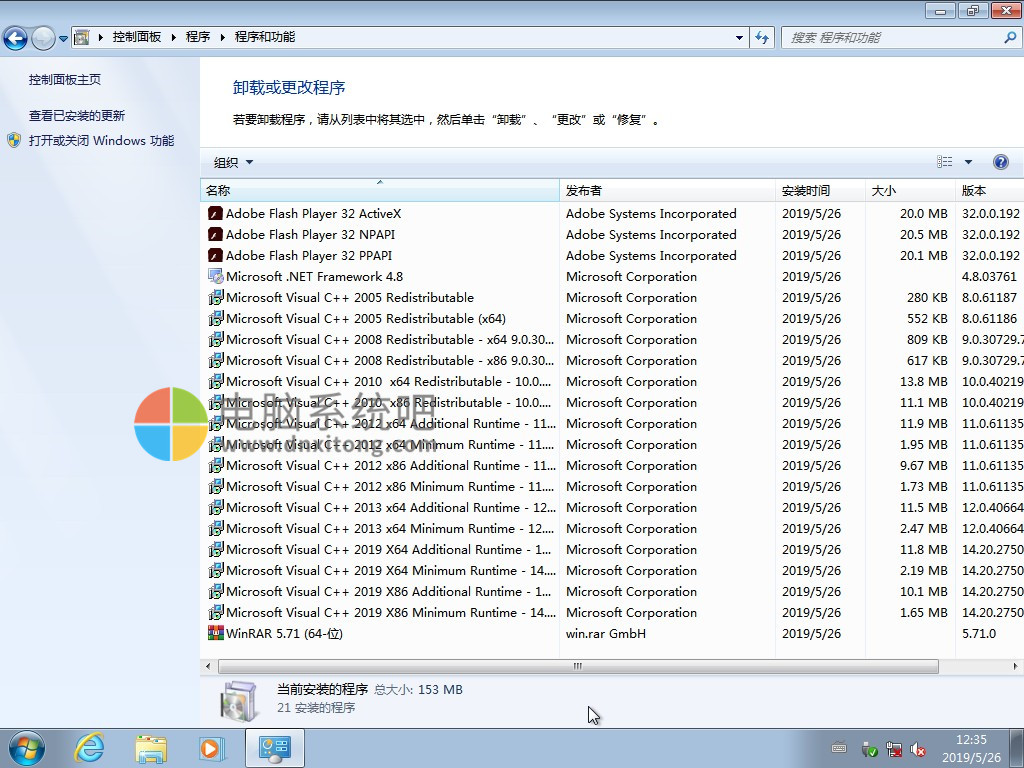Click 程序 breadcrumb in address bar
Screen dimensions: 1024x768
click(x=198, y=37)
